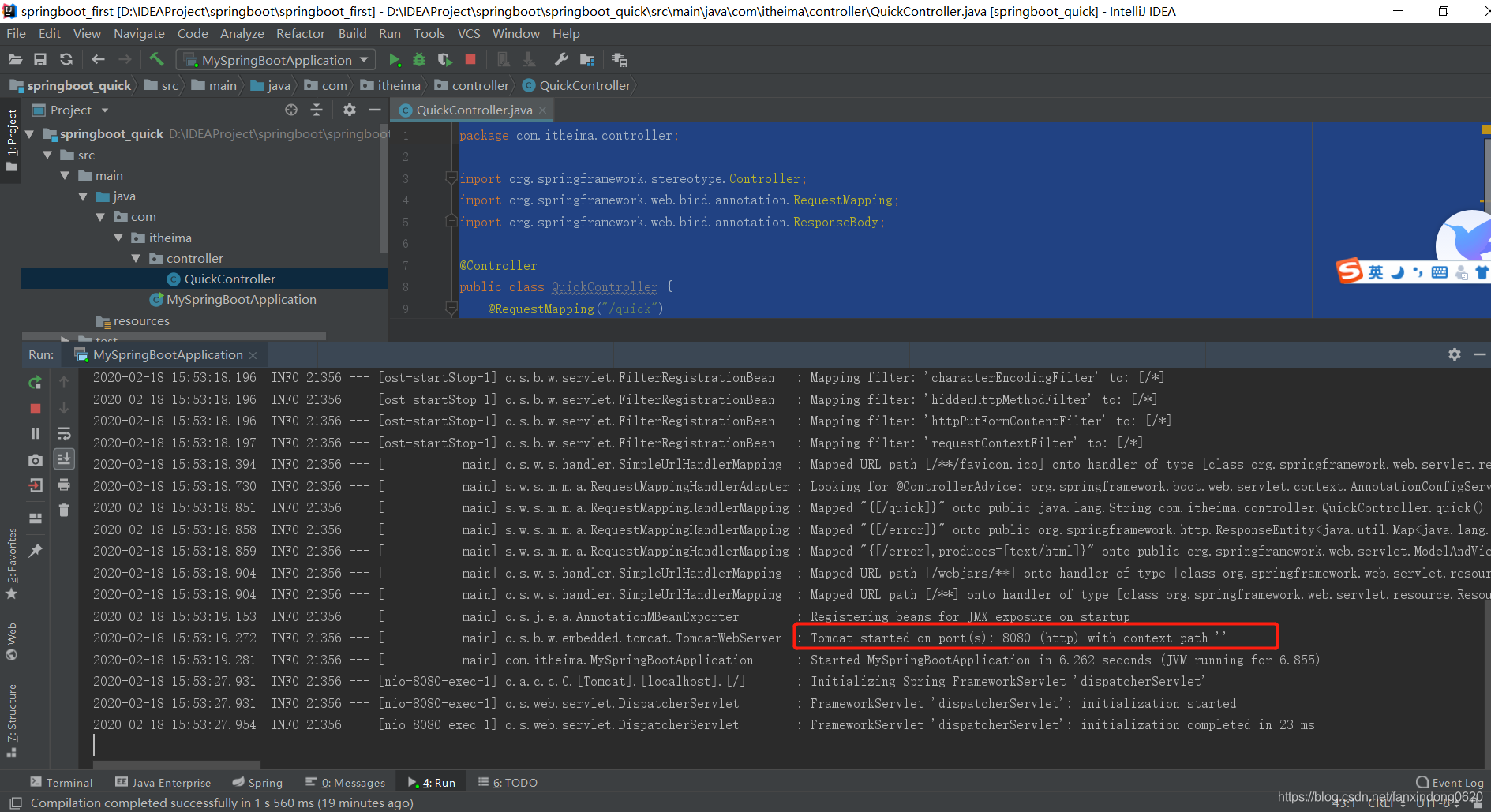Open the Spring tool window
Image resolution: width=1491 pixels, height=812 pixels.
[x=257, y=782]
